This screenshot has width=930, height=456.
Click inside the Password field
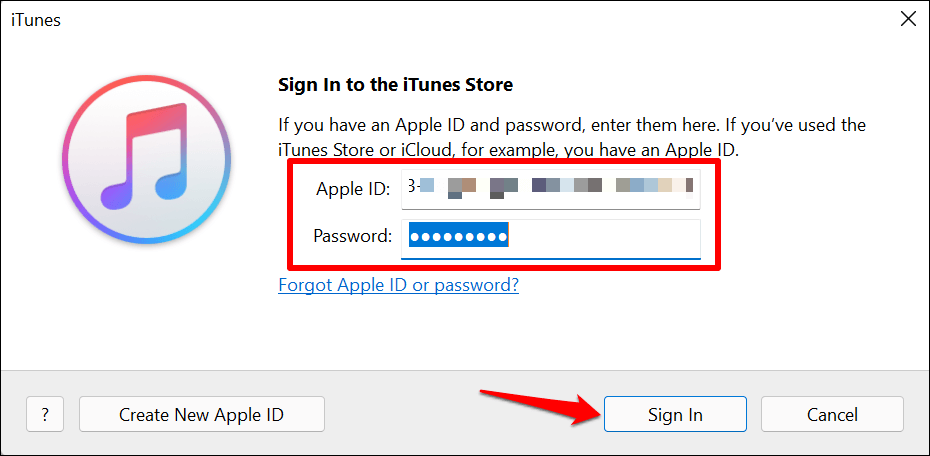point(600,237)
